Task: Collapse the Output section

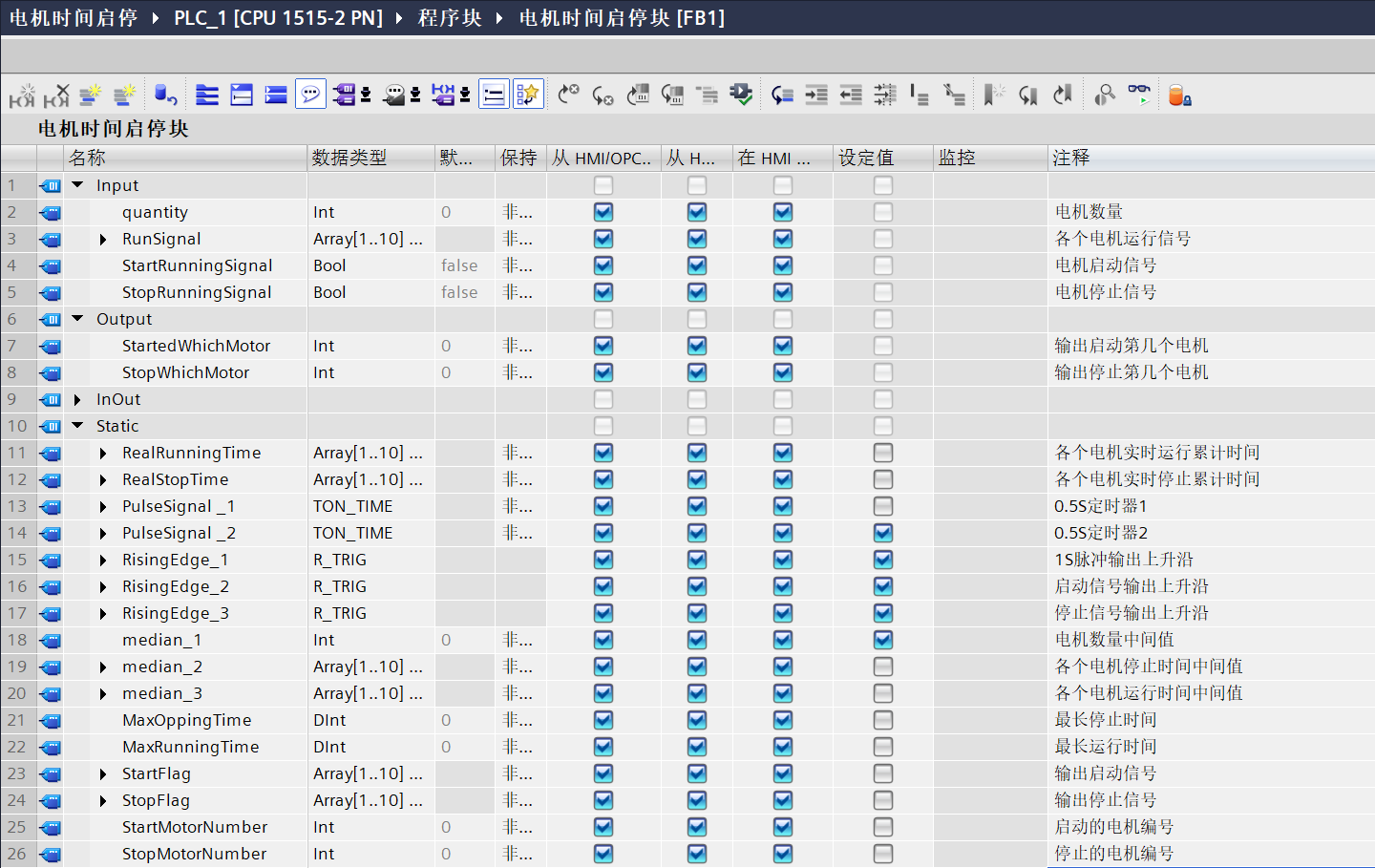Action: pos(78,319)
